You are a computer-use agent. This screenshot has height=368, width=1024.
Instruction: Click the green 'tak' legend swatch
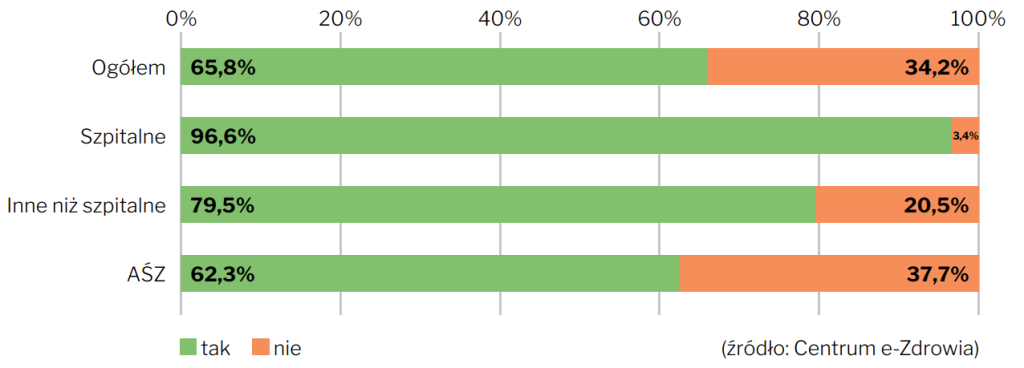pos(189,349)
